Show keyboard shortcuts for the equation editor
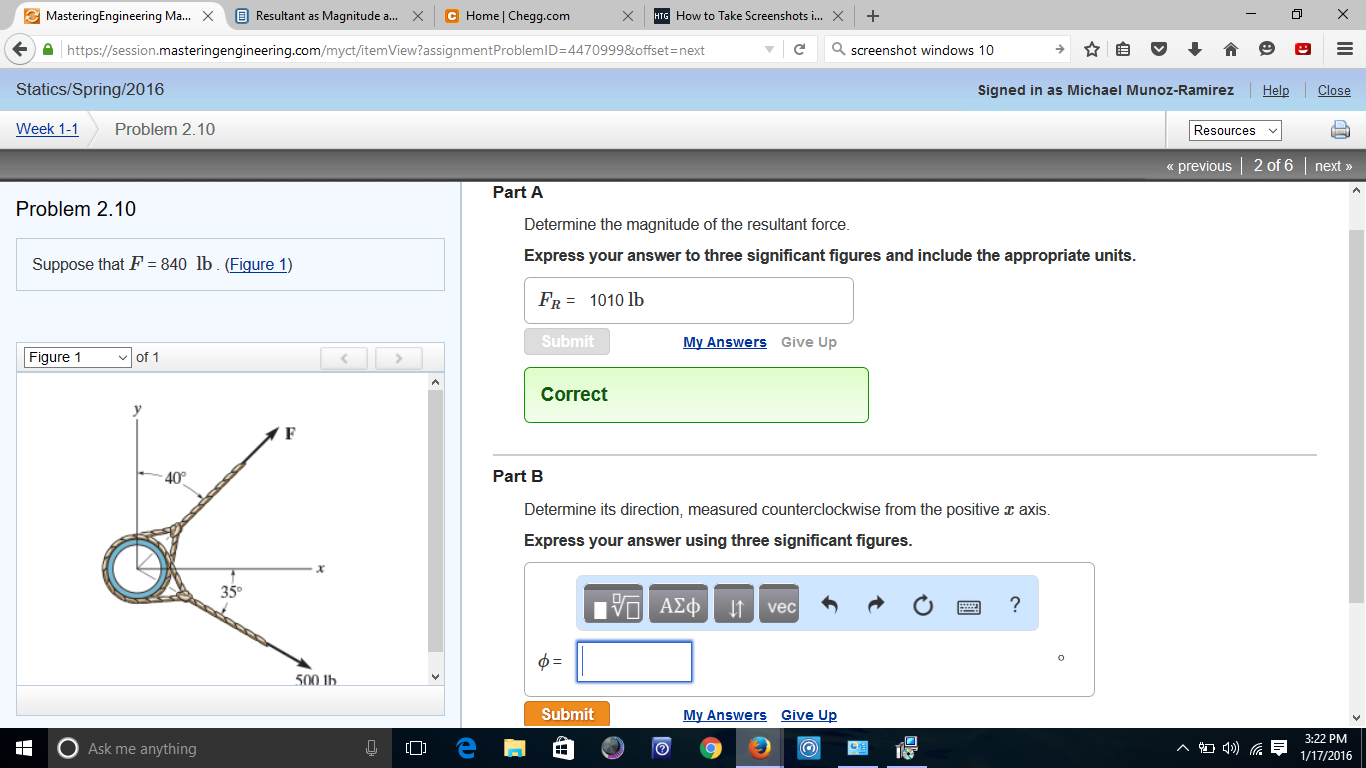The width and height of the screenshot is (1366, 768). (x=968, y=606)
